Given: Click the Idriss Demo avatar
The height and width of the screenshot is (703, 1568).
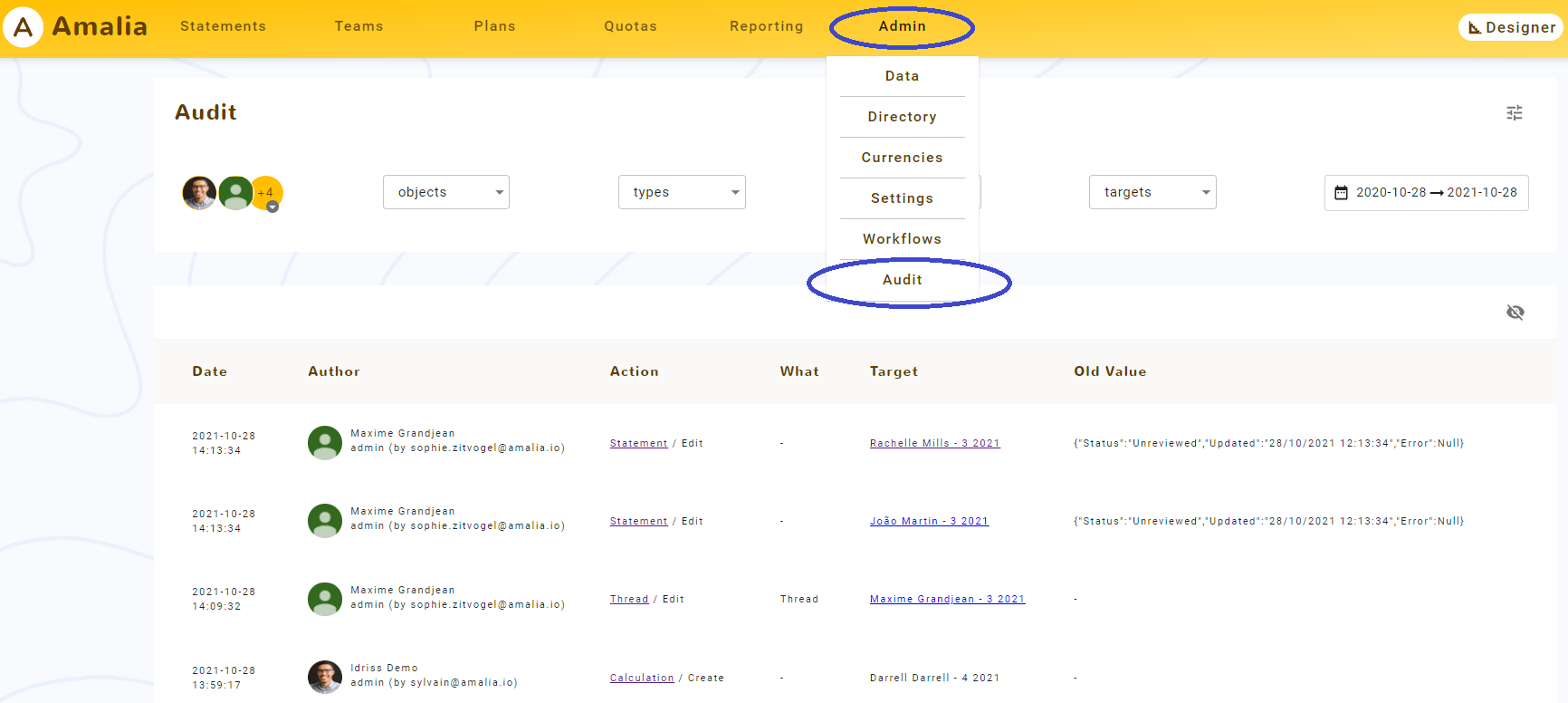Looking at the screenshot, I should [x=325, y=677].
